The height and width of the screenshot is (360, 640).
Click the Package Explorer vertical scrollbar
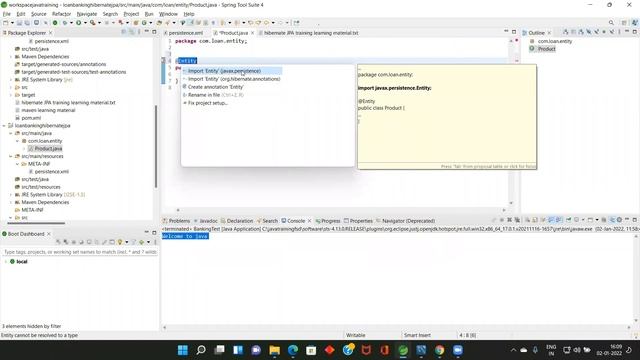click(156, 147)
